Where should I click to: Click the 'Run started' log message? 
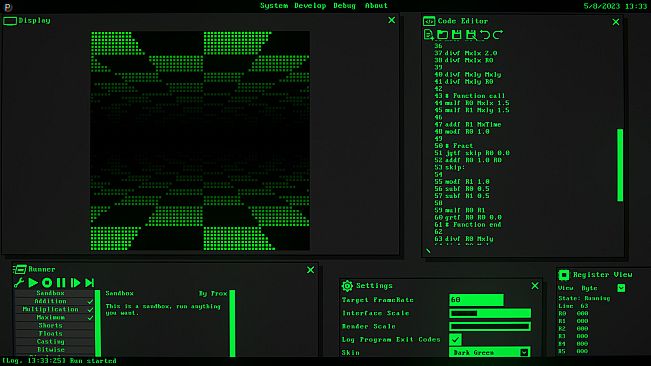point(93,361)
